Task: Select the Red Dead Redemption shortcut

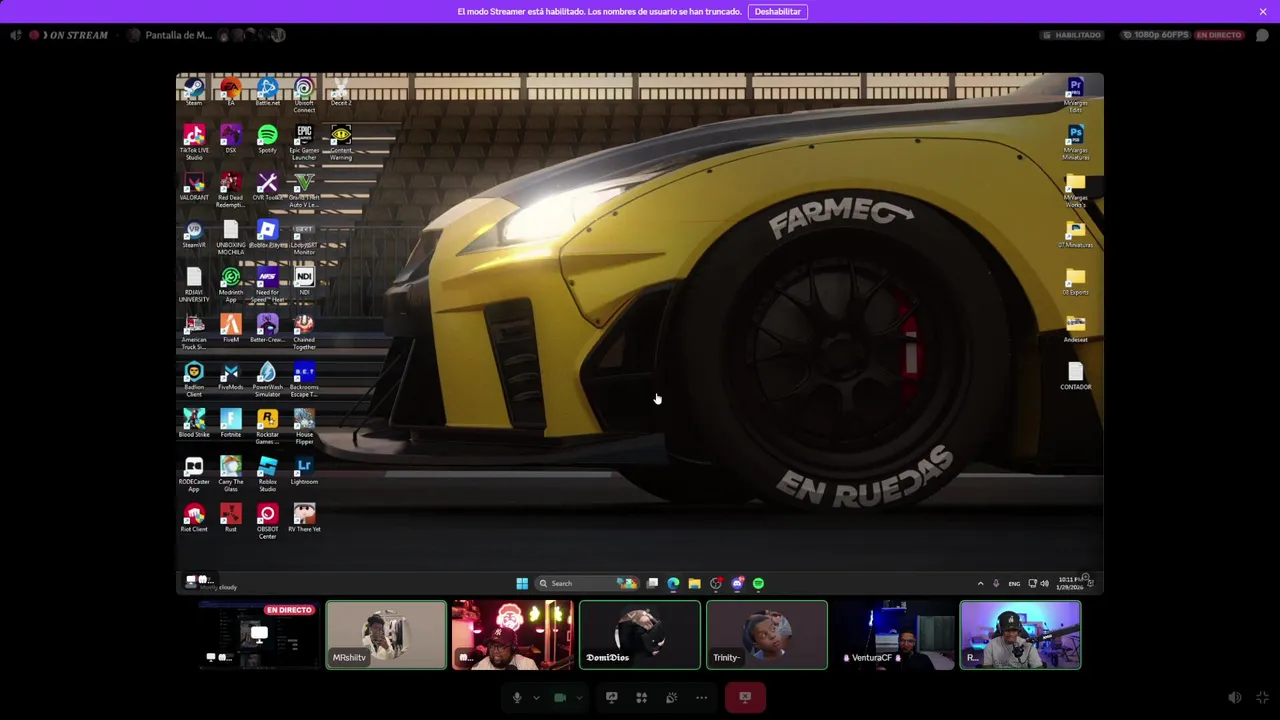Action: [x=231, y=190]
